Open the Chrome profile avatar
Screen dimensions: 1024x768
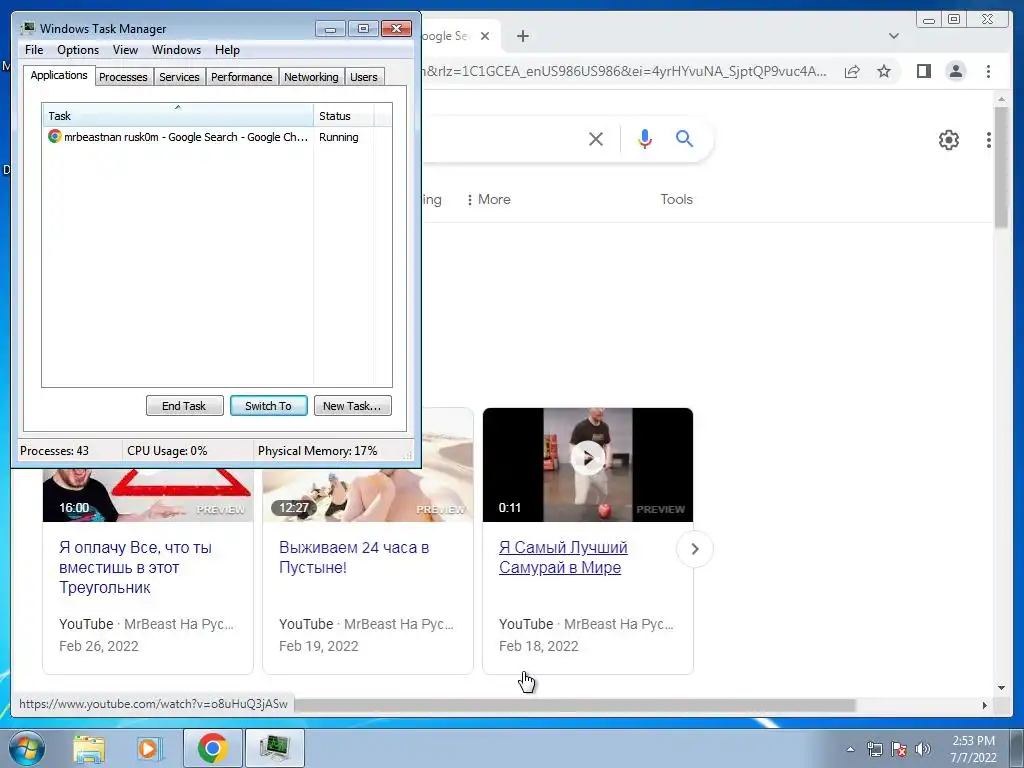click(x=955, y=71)
